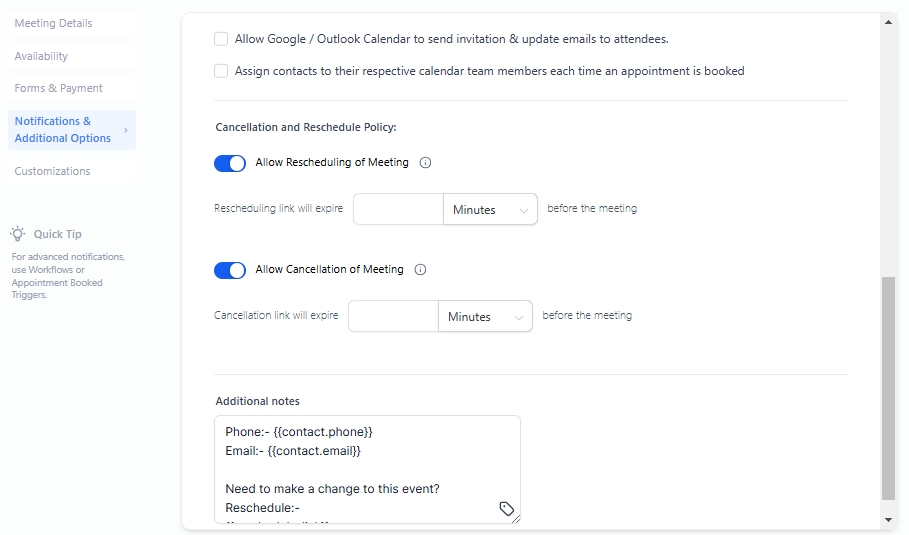Viewport: 909px width, 535px height.
Task: Open Minutes dropdown for rescheduling link expiry
Action: pos(490,210)
